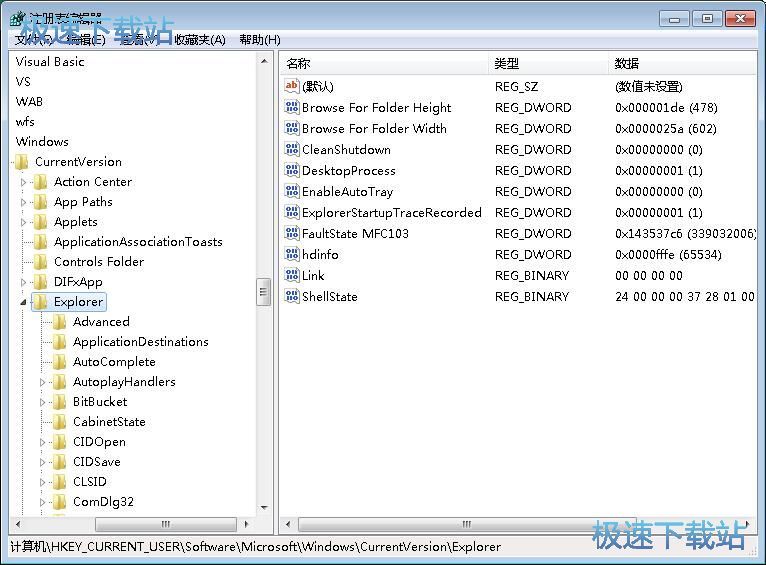Screen dimensions: 766x565
Task: Click the CleanShutdown value icon
Action: pyautogui.click(x=292, y=149)
